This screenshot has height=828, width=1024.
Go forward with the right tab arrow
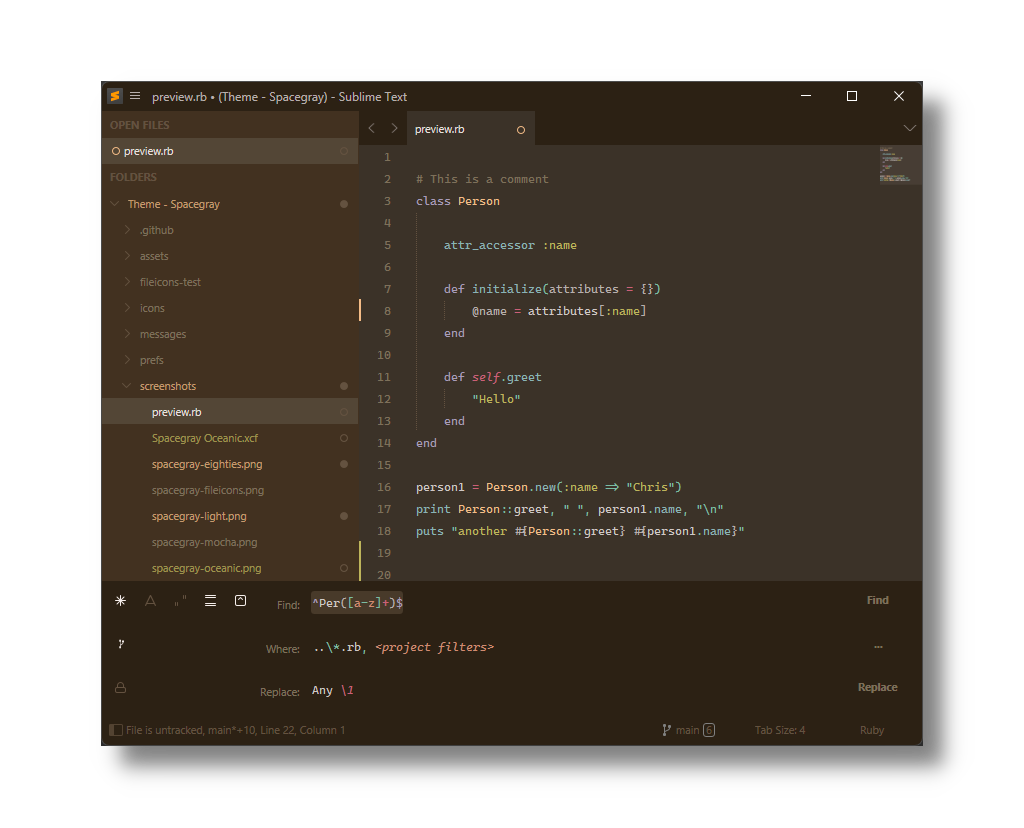(394, 128)
